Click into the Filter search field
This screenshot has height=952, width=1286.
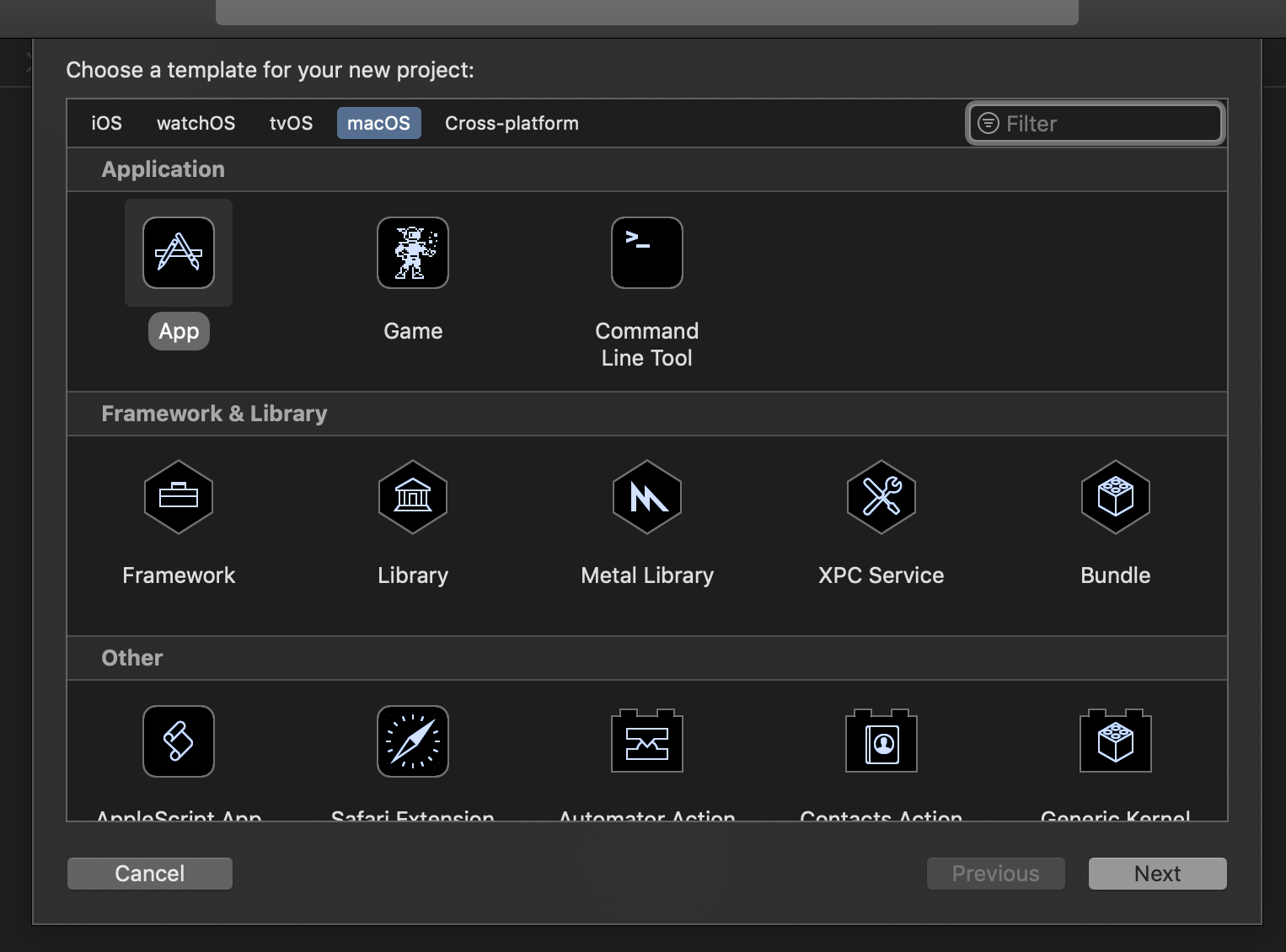click(x=1104, y=124)
